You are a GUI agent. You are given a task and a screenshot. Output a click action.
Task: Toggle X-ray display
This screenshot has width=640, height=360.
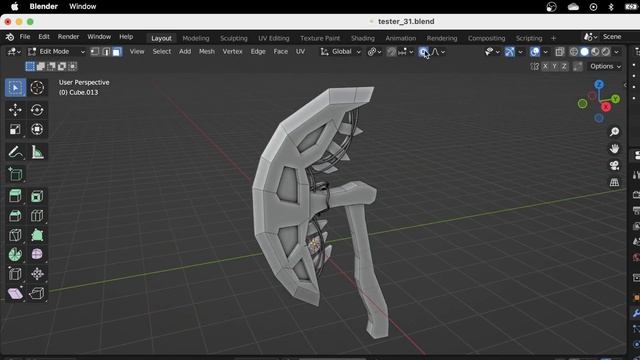tap(560, 52)
